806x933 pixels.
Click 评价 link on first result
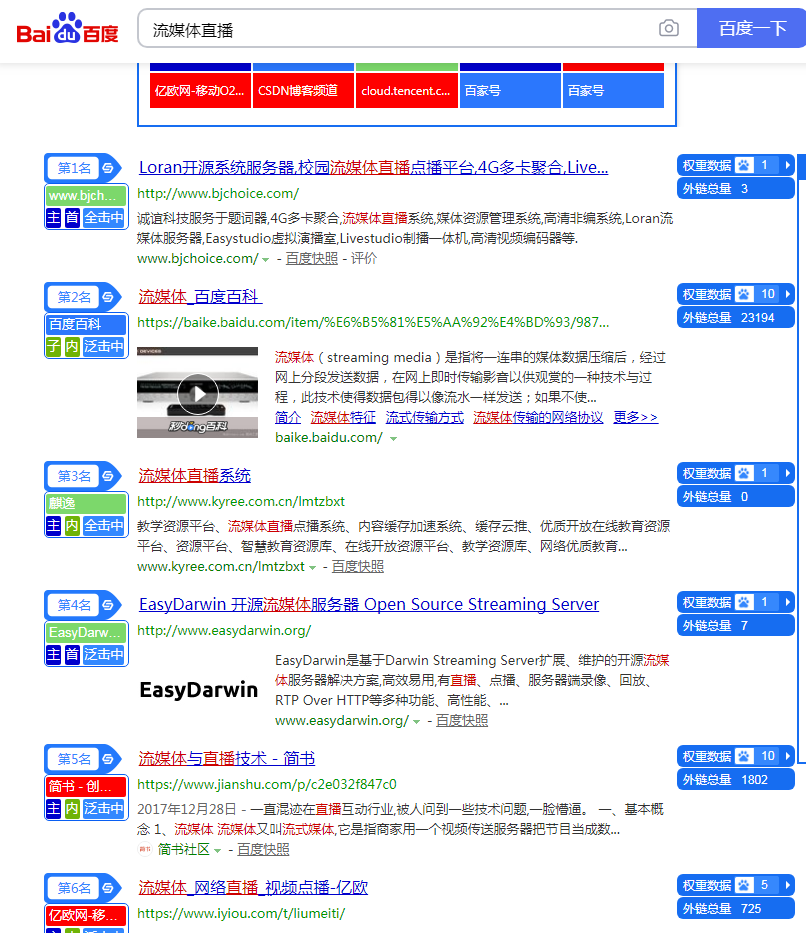coord(363,259)
